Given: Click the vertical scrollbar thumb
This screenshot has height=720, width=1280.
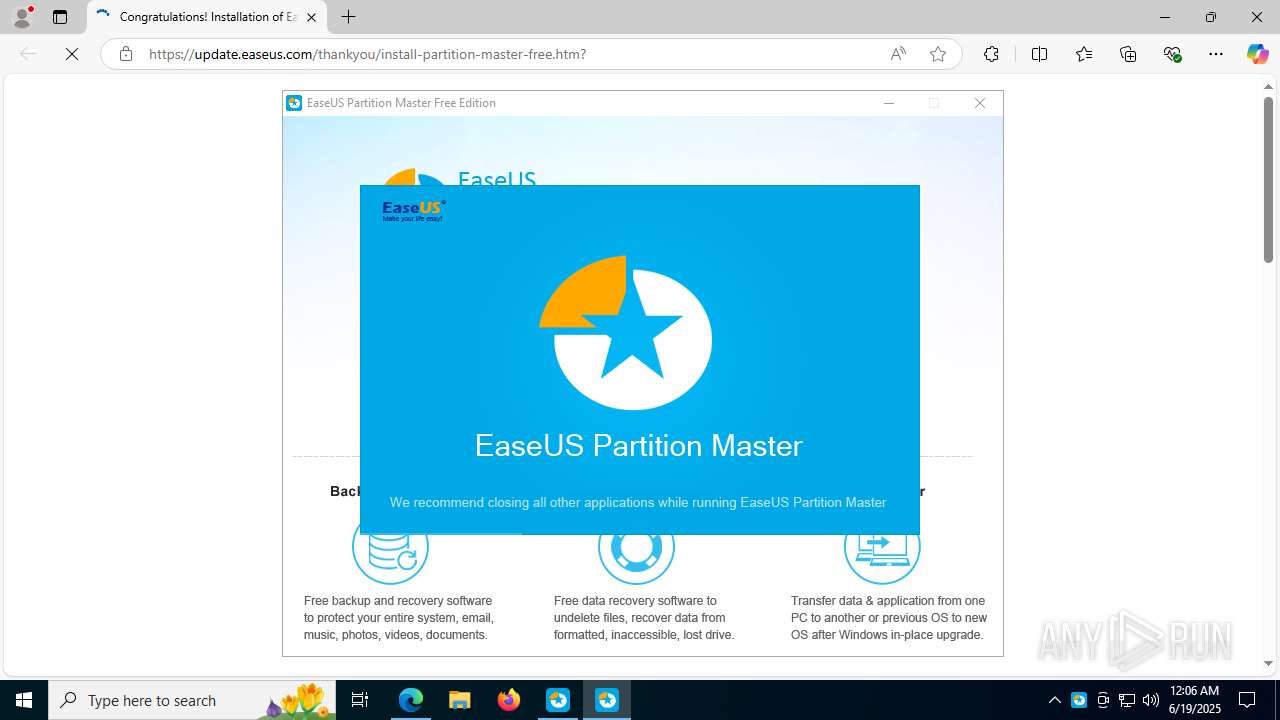Looking at the screenshot, I should click(1268, 180).
